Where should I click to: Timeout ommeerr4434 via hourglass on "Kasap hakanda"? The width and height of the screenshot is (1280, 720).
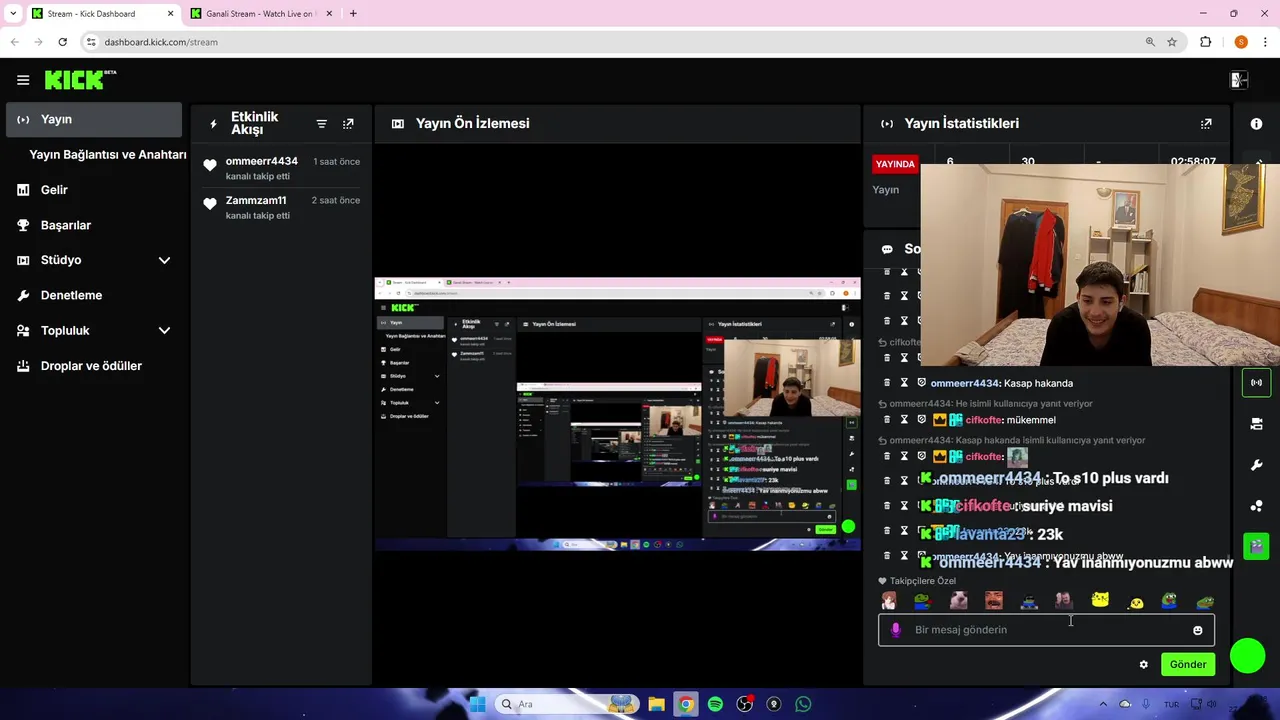click(904, 383)
